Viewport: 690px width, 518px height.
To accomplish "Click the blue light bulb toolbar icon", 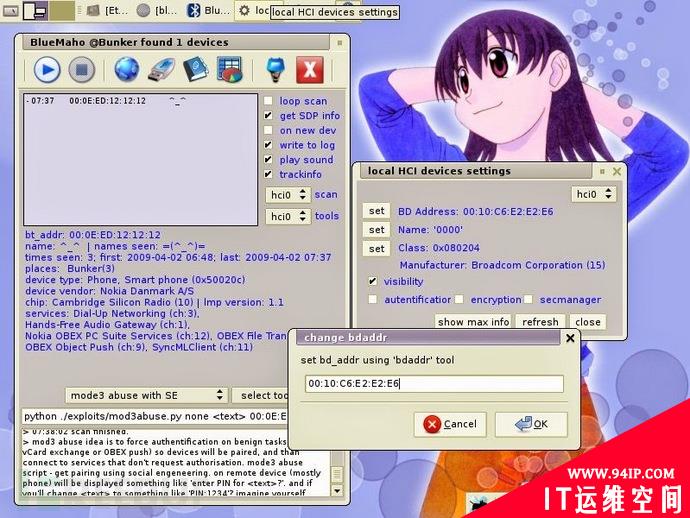I will coord(275,70).
